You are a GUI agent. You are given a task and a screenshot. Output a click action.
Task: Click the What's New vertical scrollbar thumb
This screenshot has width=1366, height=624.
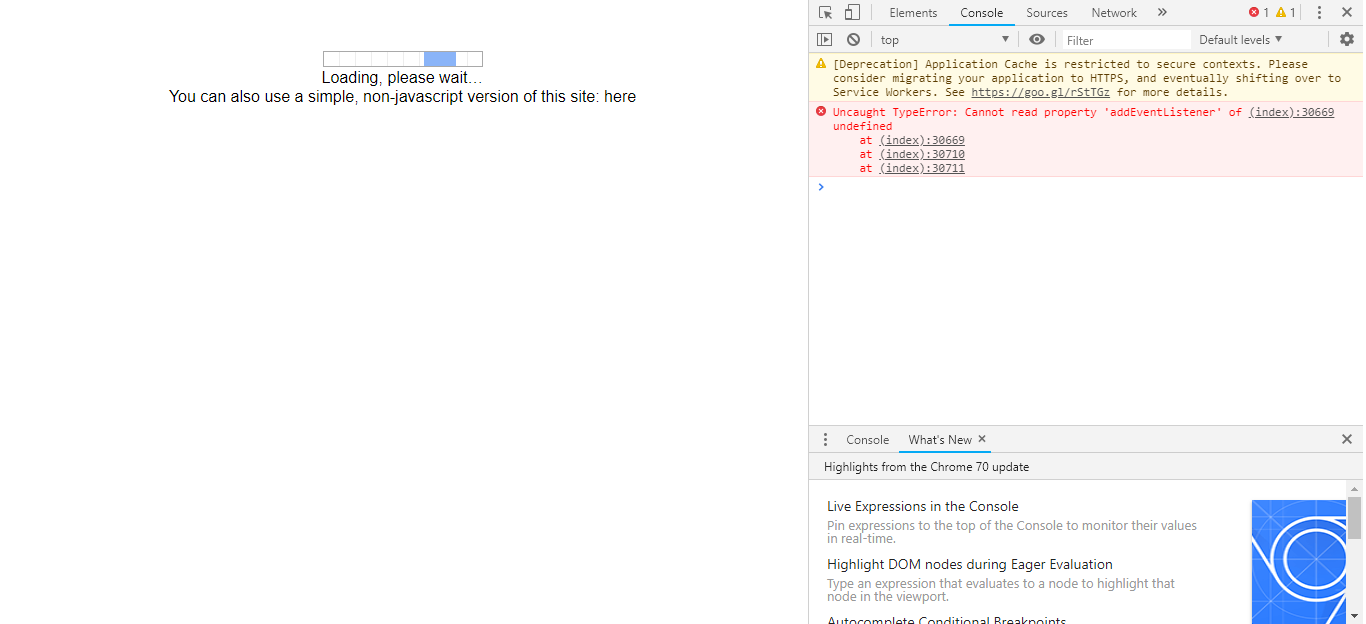1354,517
